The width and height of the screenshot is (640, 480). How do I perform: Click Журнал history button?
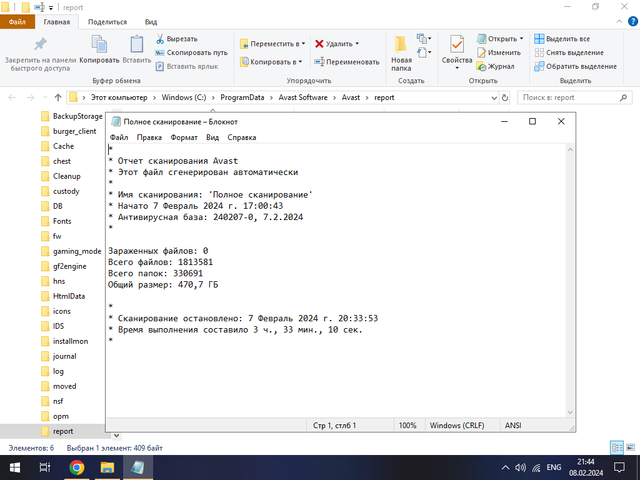coord(495,66)
